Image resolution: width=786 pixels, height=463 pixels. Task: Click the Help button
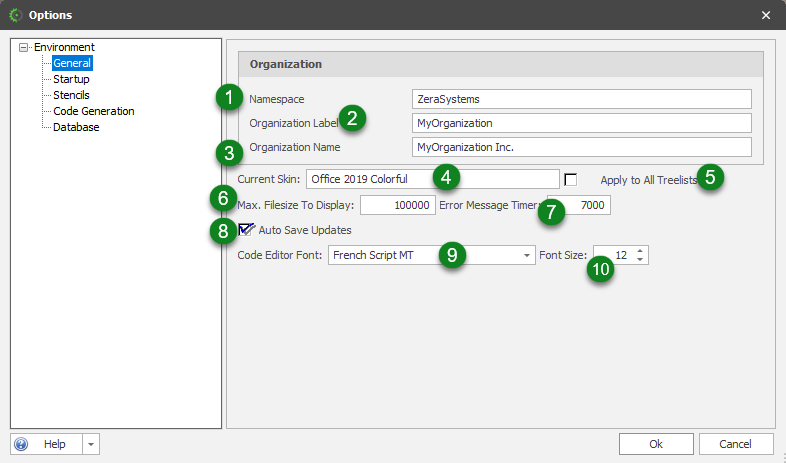[x=46, y=444]
